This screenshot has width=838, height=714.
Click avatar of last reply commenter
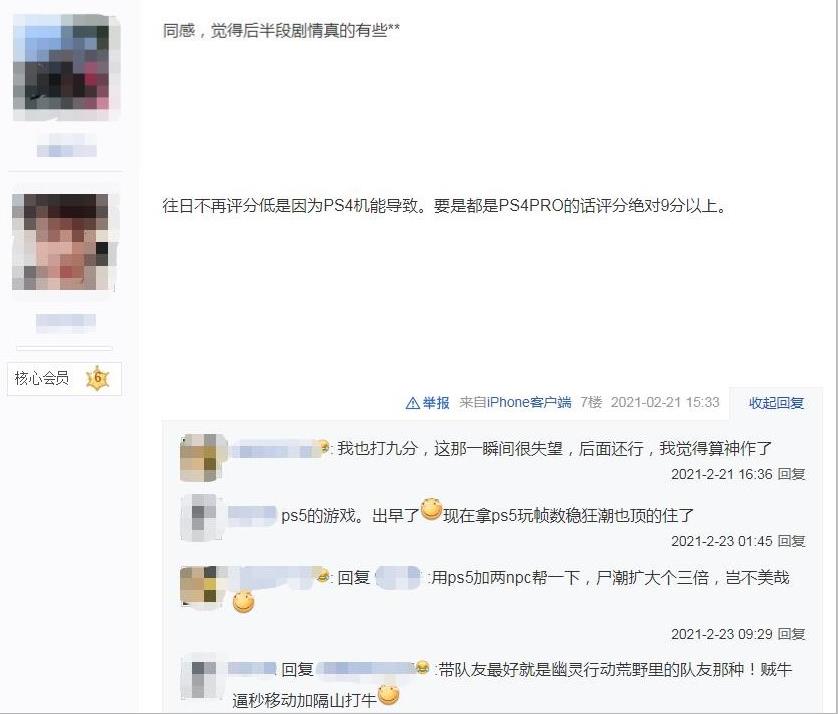[x=201, y=676]
